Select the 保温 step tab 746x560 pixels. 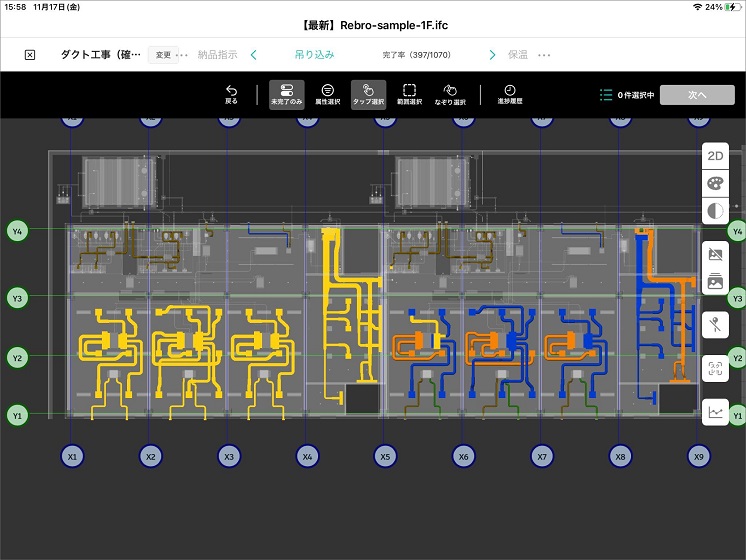point(518,55)
